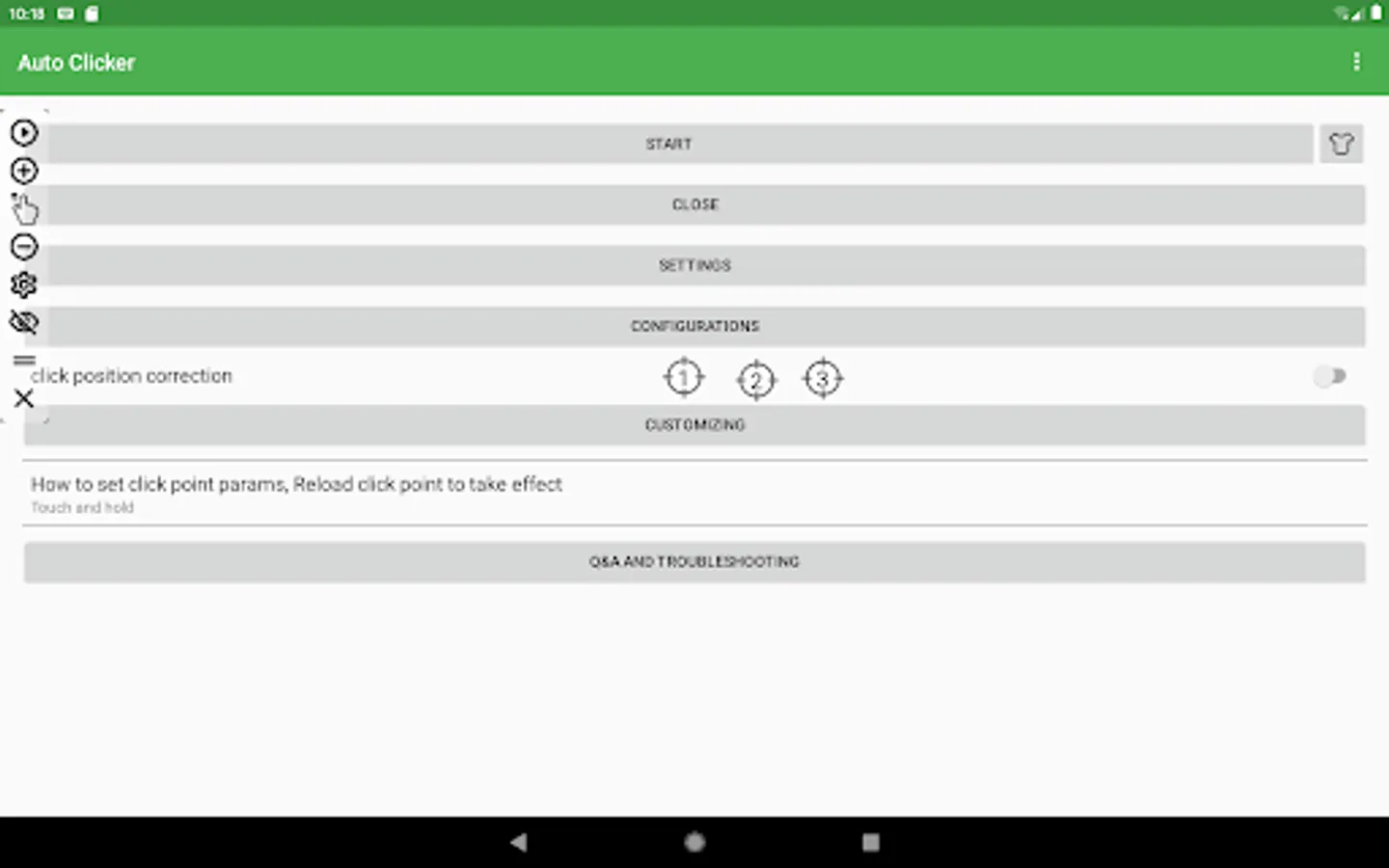
Task: Open the three-dot overflow menu
Action: (x=1356, y=62)
